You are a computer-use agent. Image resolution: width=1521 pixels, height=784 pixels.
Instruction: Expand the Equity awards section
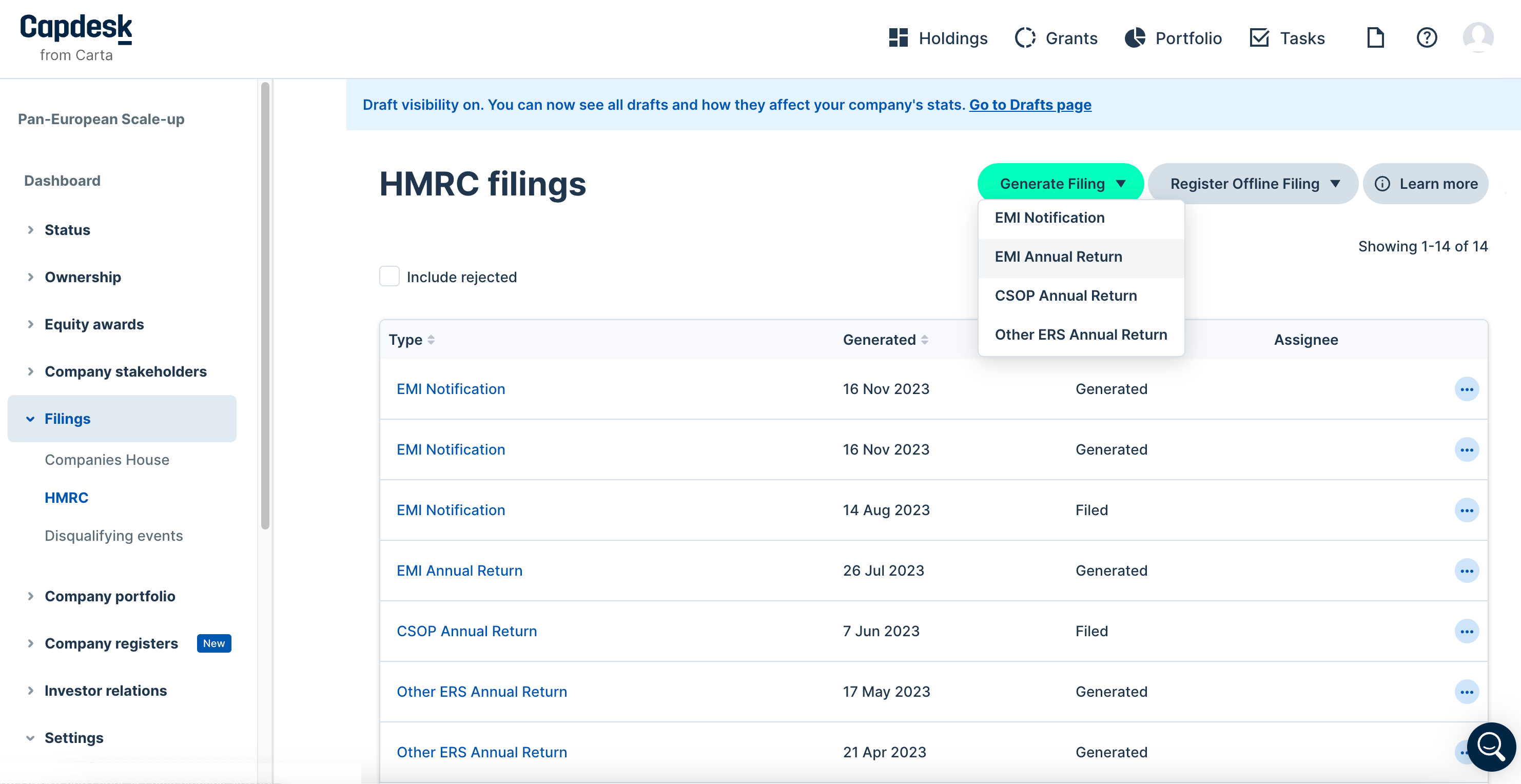(x=94, y=324)
